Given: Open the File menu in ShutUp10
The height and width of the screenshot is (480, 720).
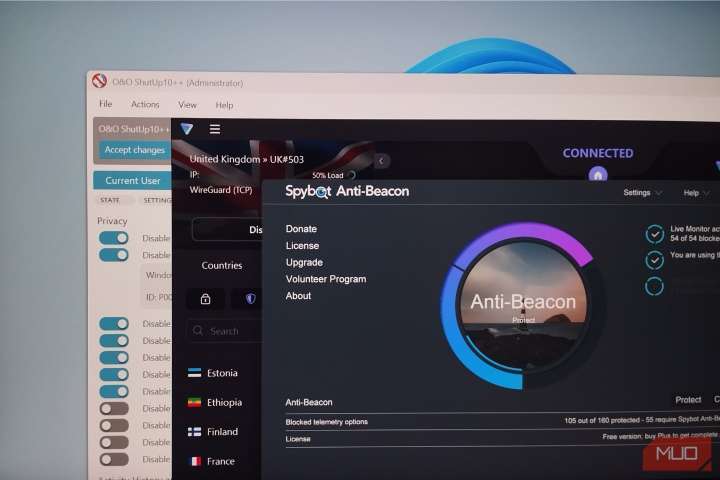Looking at the screenshot, I should tap(106, 104).
